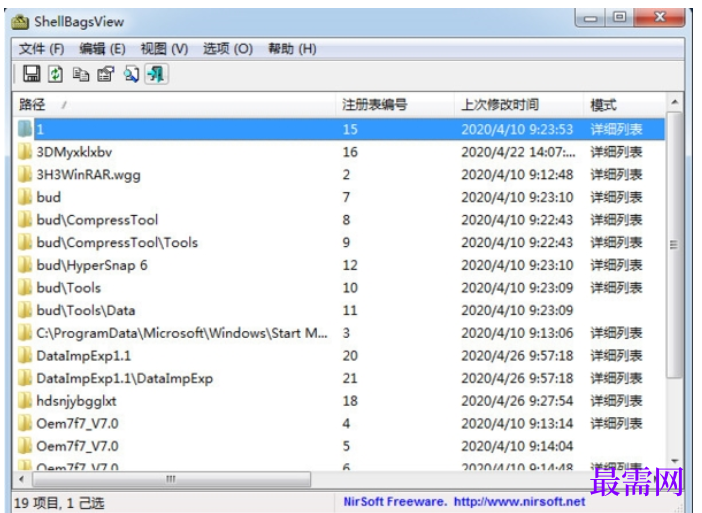Click the Exit toolbar icon

(x=156, y=74)
